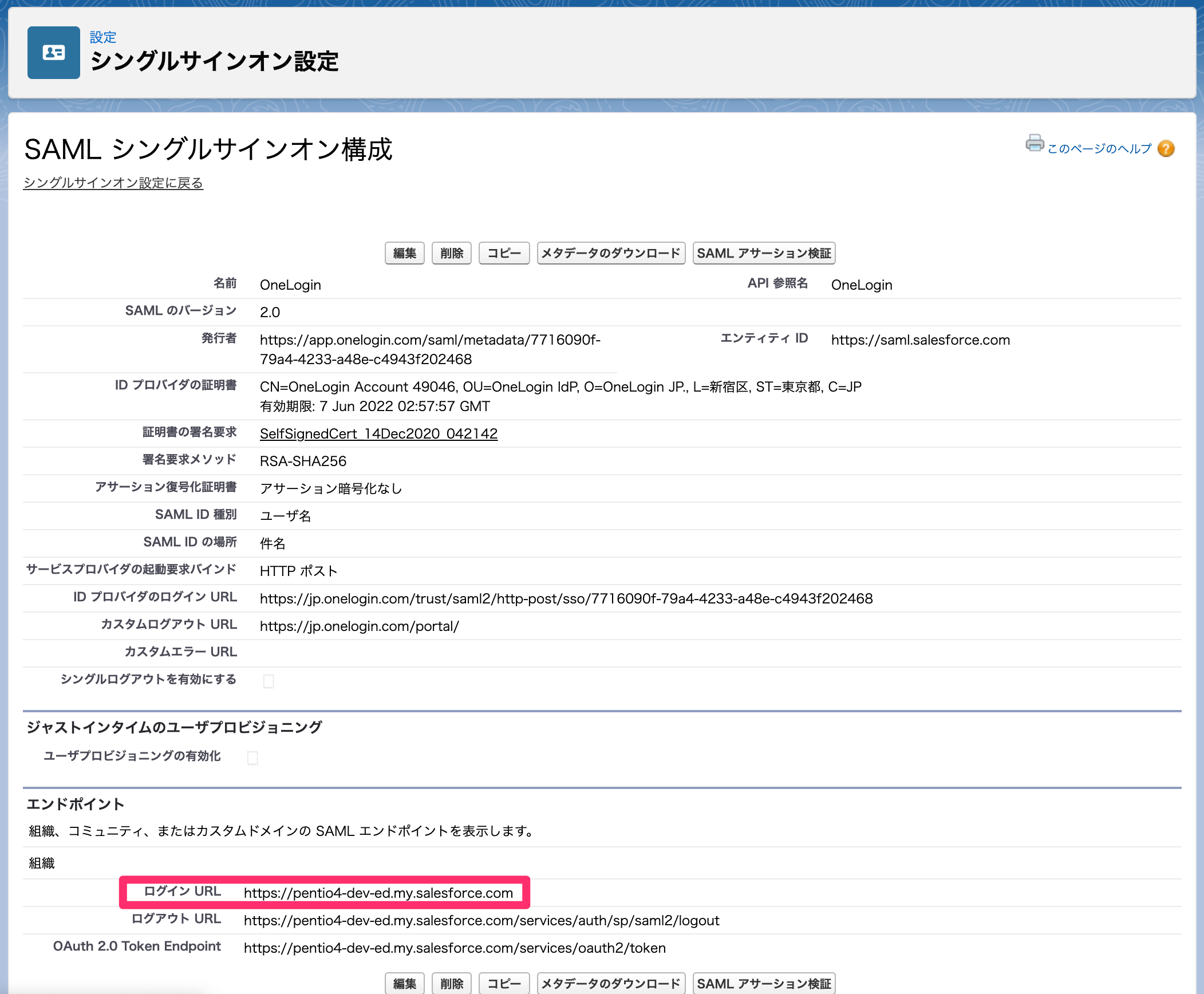Select the ユーザ名 SAML ID type value

pyautogui.click(x=285, y=516)
